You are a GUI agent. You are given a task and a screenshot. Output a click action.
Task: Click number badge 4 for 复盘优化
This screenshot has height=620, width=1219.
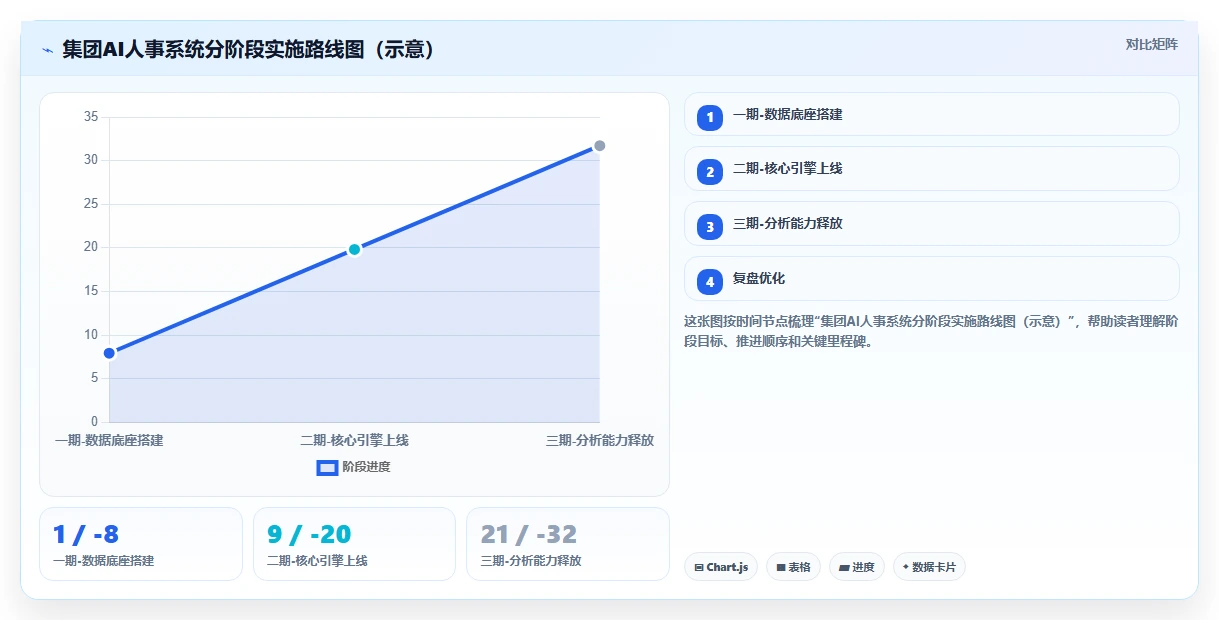pos(710,281)
